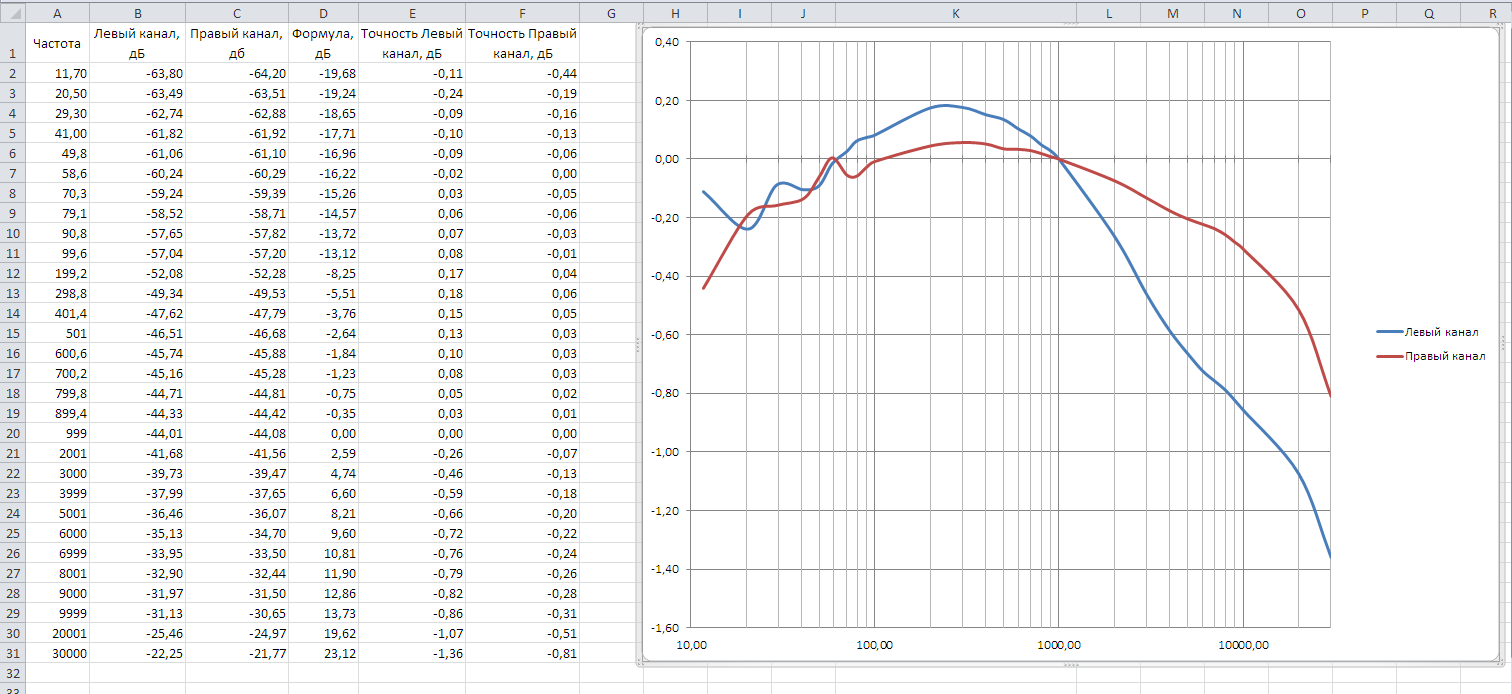Viewport: 1512px width, 694px height.
Task: Select the cell with frequency 30000
Action: pos(56,653)
